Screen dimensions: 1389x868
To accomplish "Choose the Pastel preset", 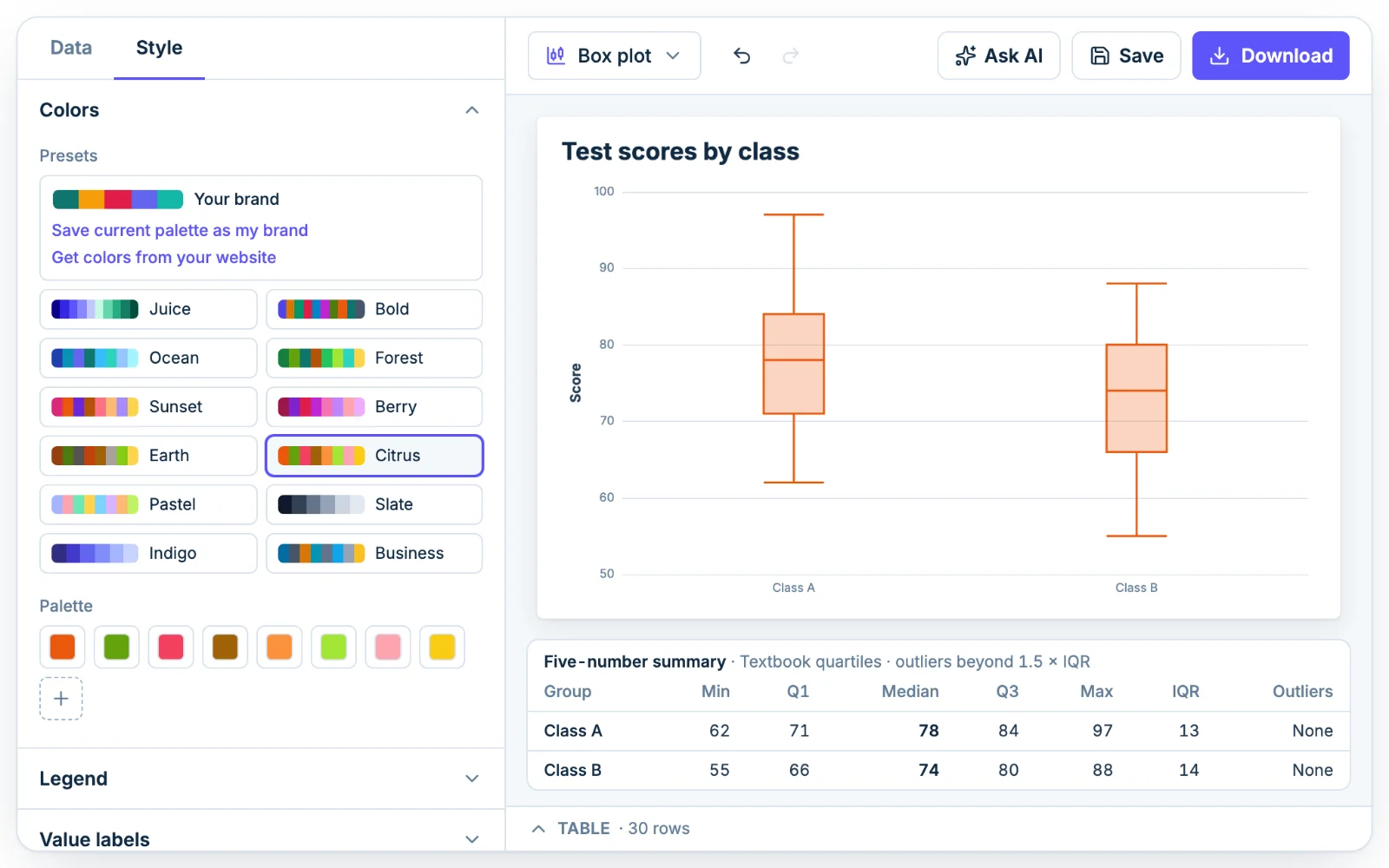I will point(148,504).
